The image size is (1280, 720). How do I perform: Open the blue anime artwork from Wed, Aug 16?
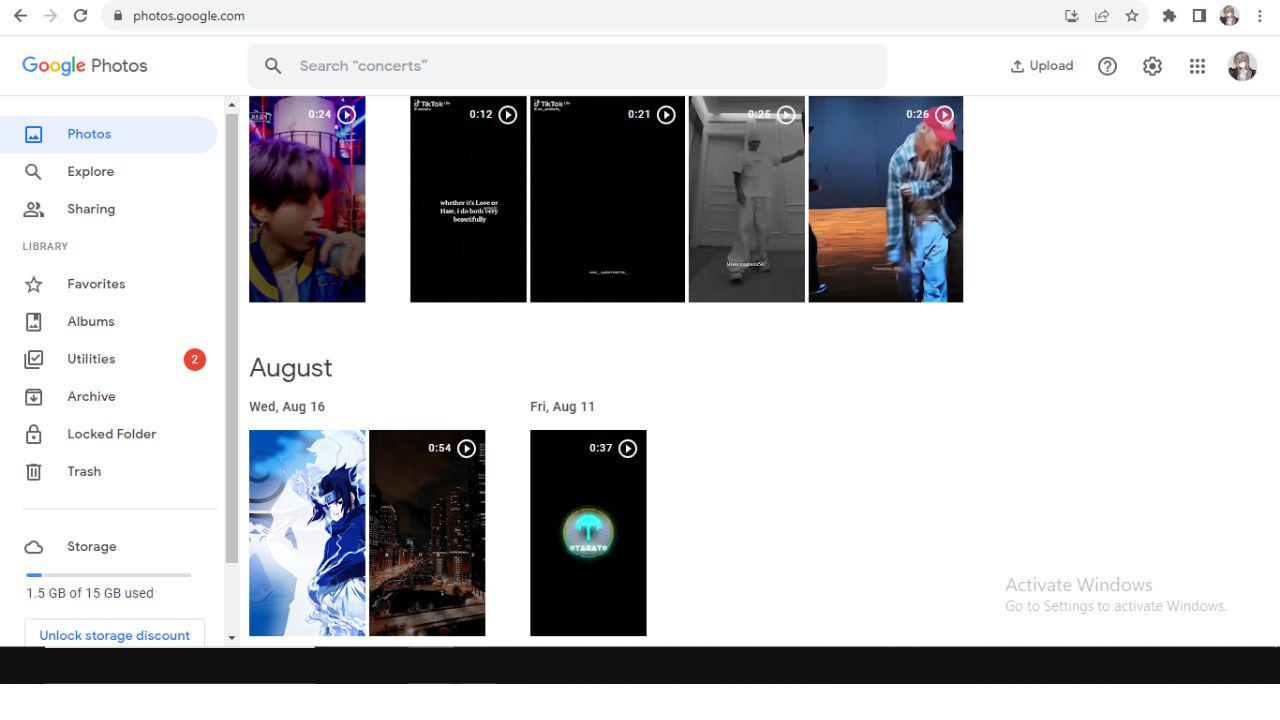(306, 532)
